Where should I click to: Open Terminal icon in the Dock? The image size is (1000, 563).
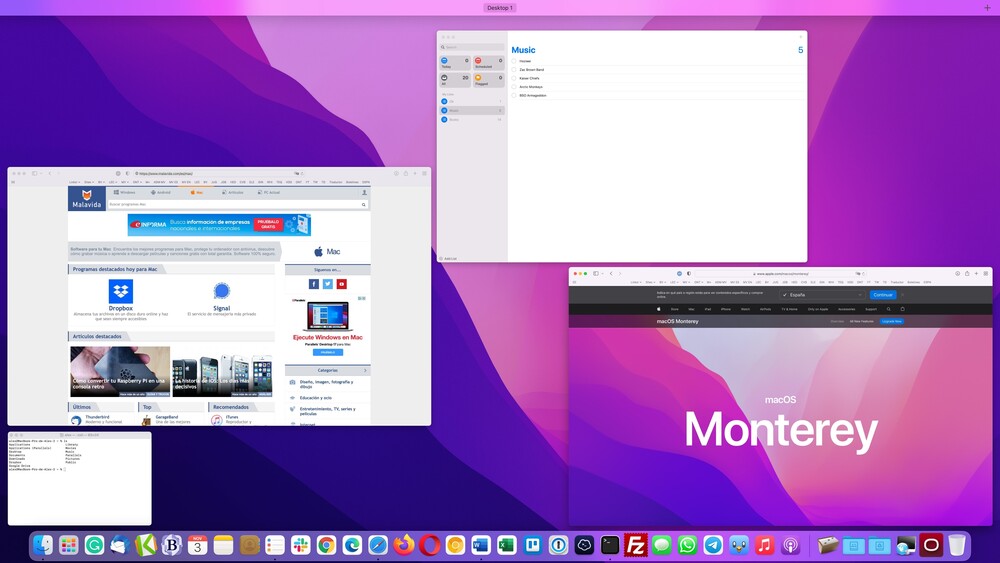point(610,545)
